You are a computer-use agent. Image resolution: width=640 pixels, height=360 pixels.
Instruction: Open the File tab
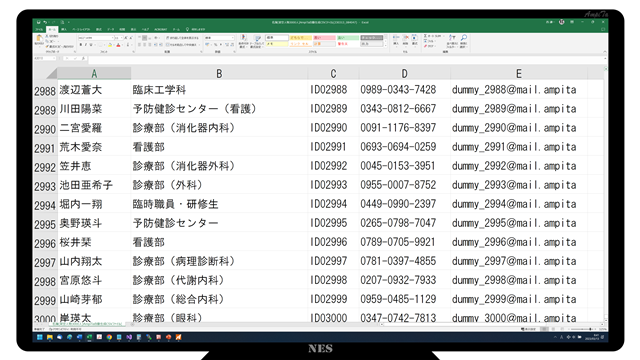coord(39,29)
